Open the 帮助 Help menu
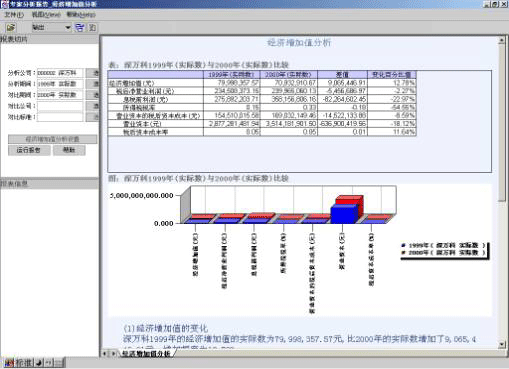The image size is (509, 369). [x=81, y=15]
